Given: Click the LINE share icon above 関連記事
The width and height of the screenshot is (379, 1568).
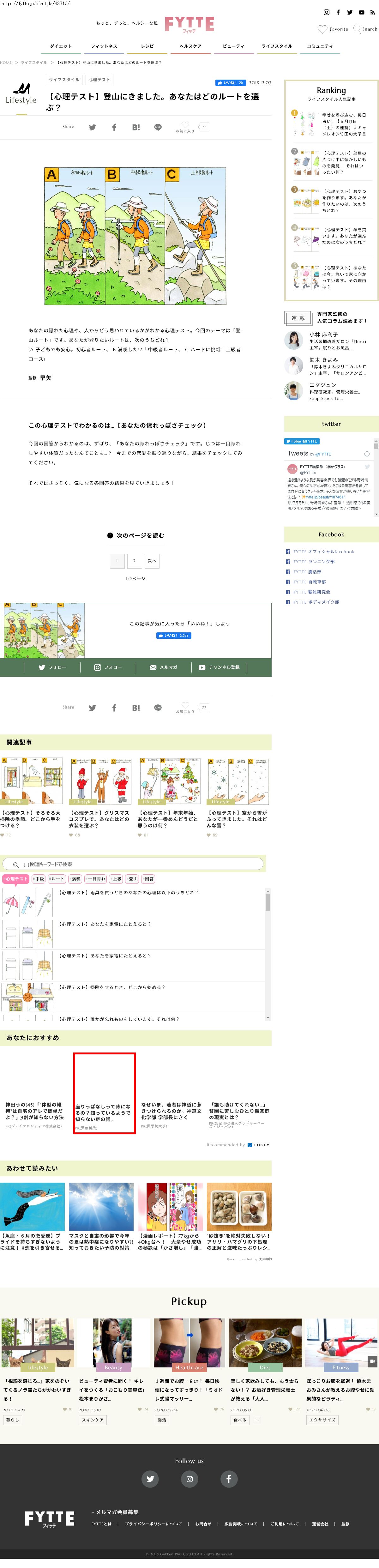Looking at the screenshot, I should [158, 707].
